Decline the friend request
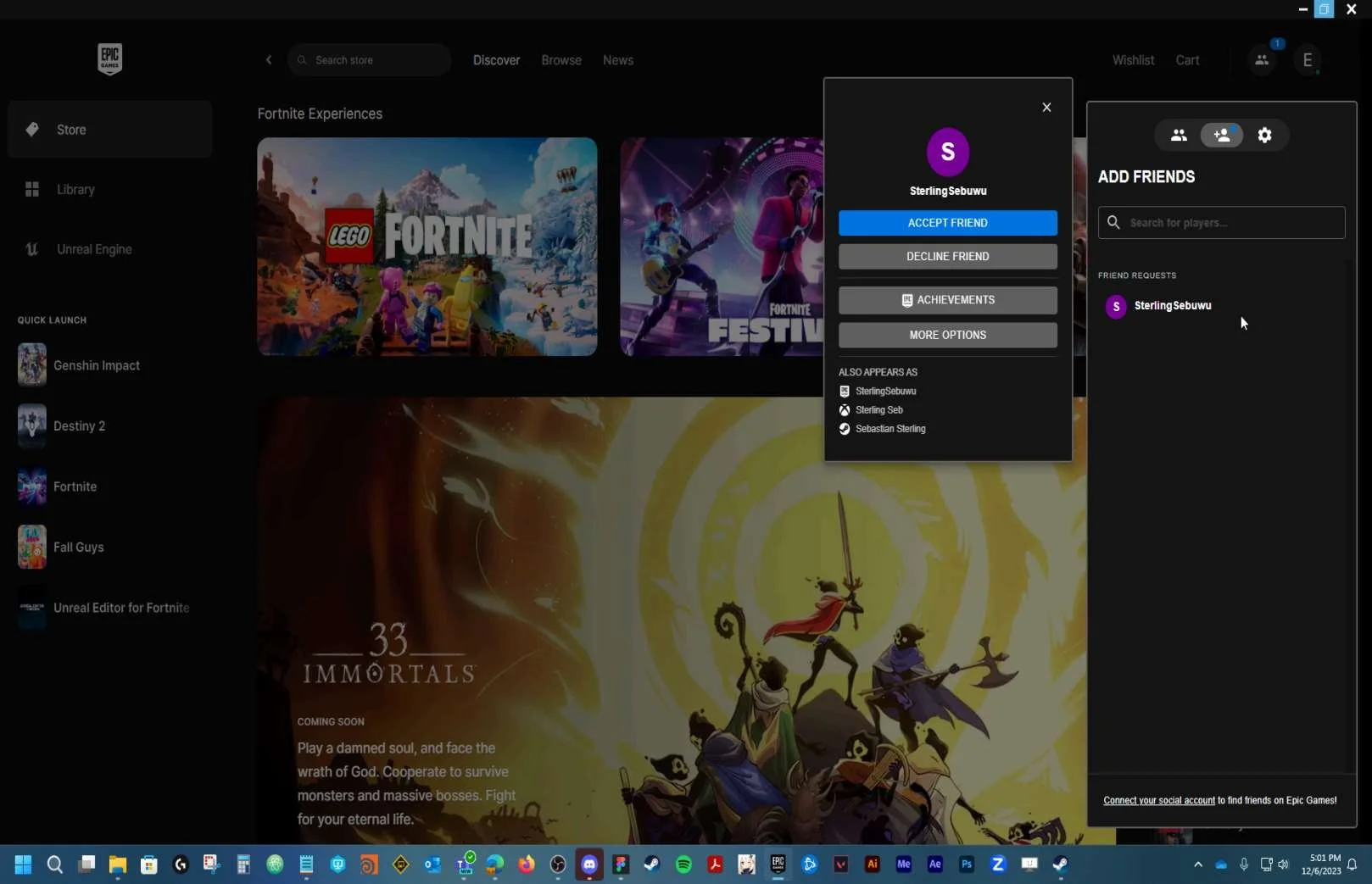 click(948, 257)
